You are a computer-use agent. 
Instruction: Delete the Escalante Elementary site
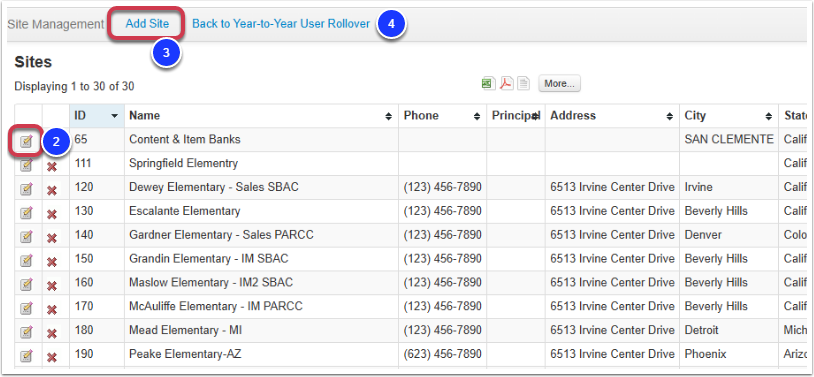[x=52, y=214]
